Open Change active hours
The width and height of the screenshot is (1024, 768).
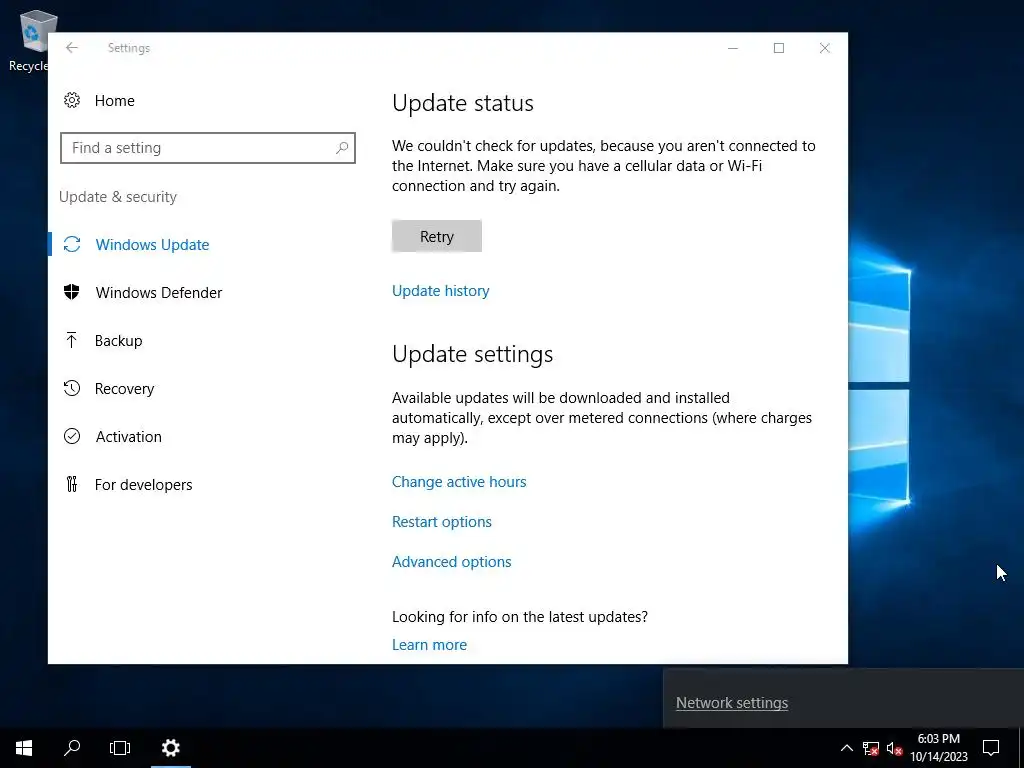click(459, 481)
